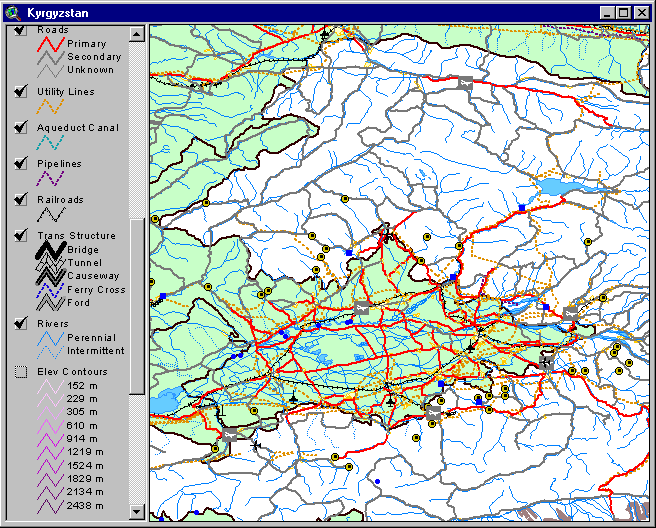Click the Perennial rivers blue symbol
Screen dimensions: 656x528
pos(50,338)
